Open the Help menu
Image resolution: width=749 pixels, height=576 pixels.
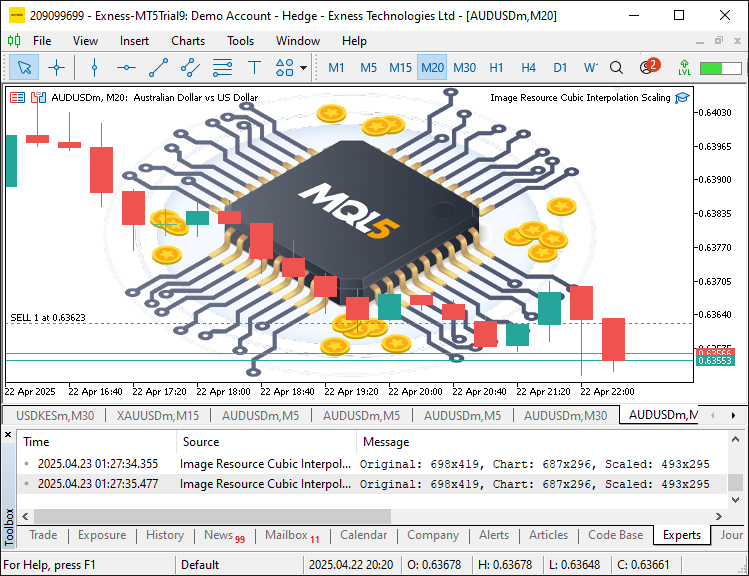click(x=354, y=41)
